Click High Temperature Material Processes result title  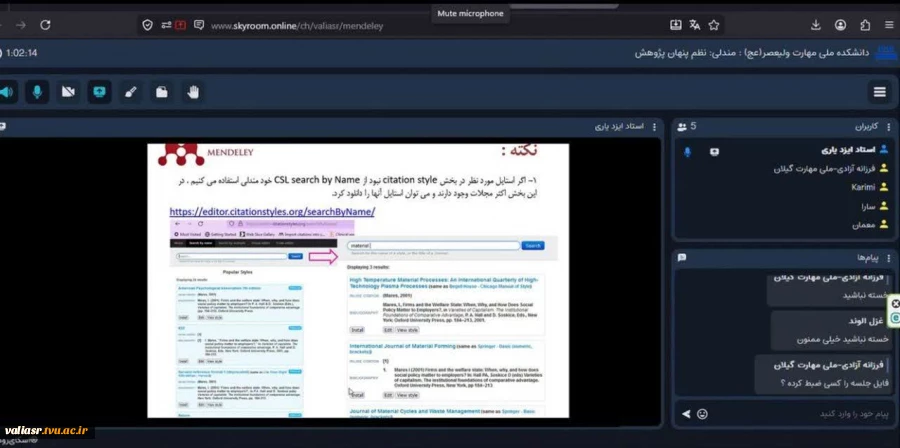pos(444,282)
